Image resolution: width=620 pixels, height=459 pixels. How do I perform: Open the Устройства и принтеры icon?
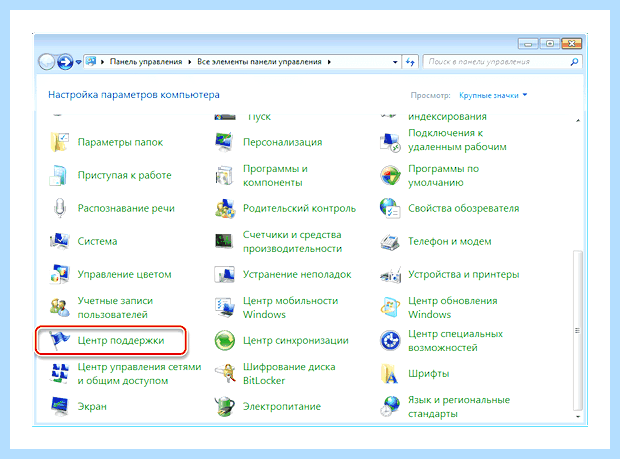[390, 274]
